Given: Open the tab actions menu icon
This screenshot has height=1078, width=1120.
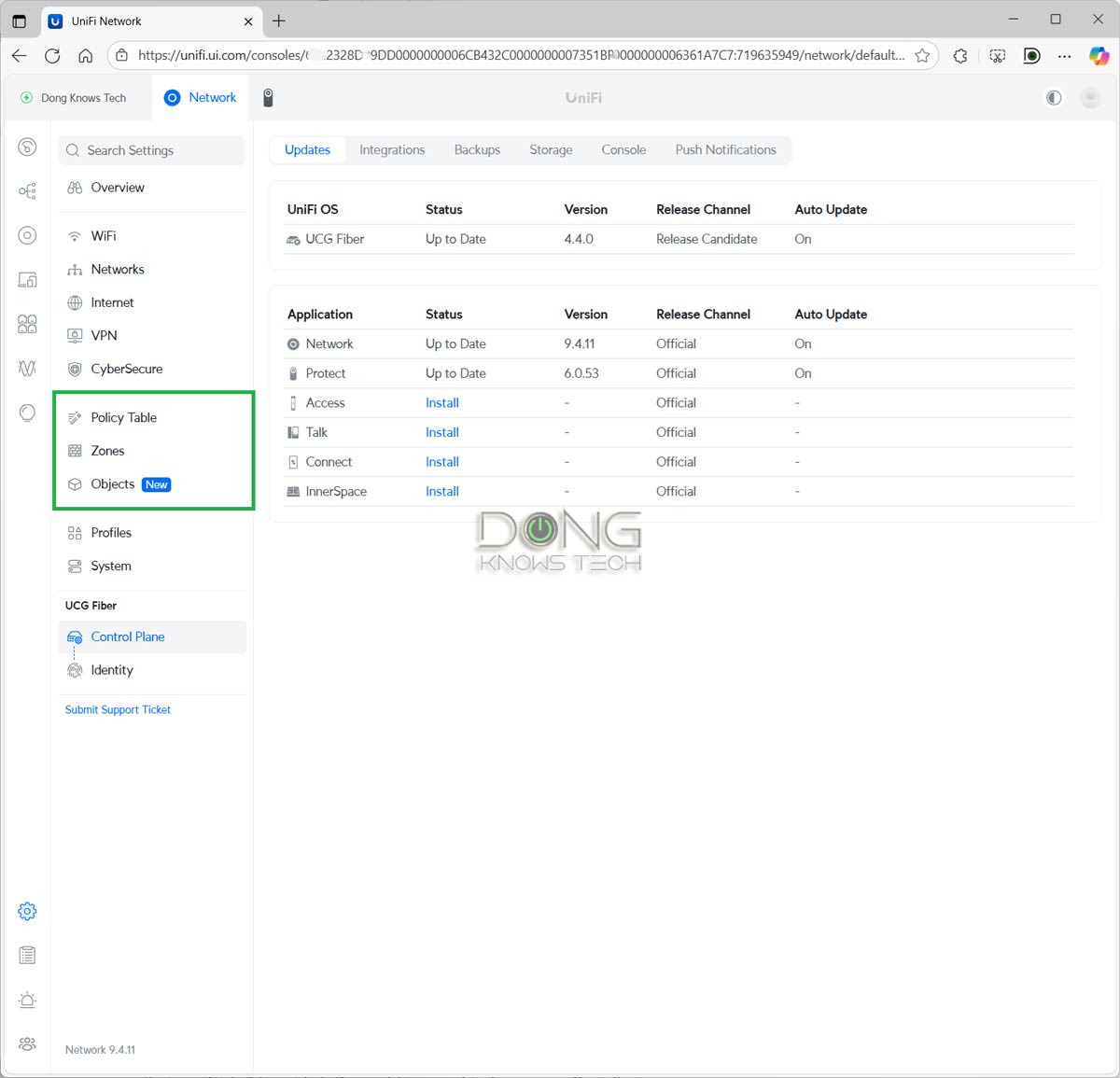Looking at the screenshot, I should pos(19,21).
